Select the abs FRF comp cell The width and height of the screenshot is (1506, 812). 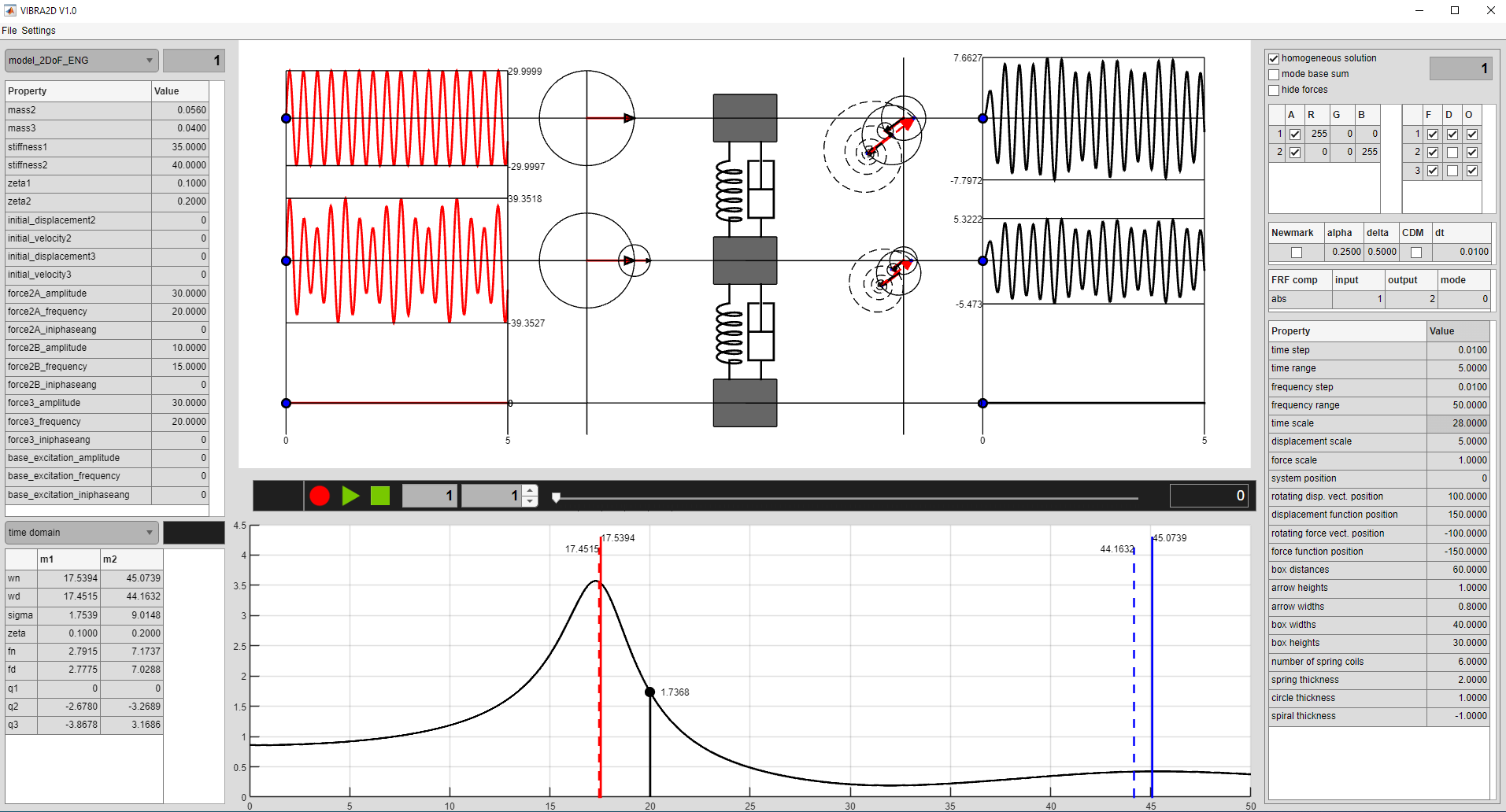(1299, 299)
